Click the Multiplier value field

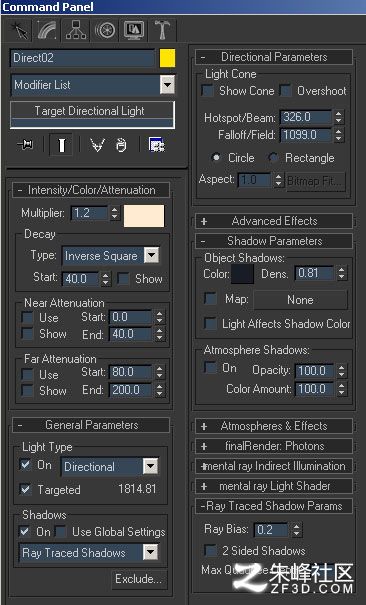89,213
